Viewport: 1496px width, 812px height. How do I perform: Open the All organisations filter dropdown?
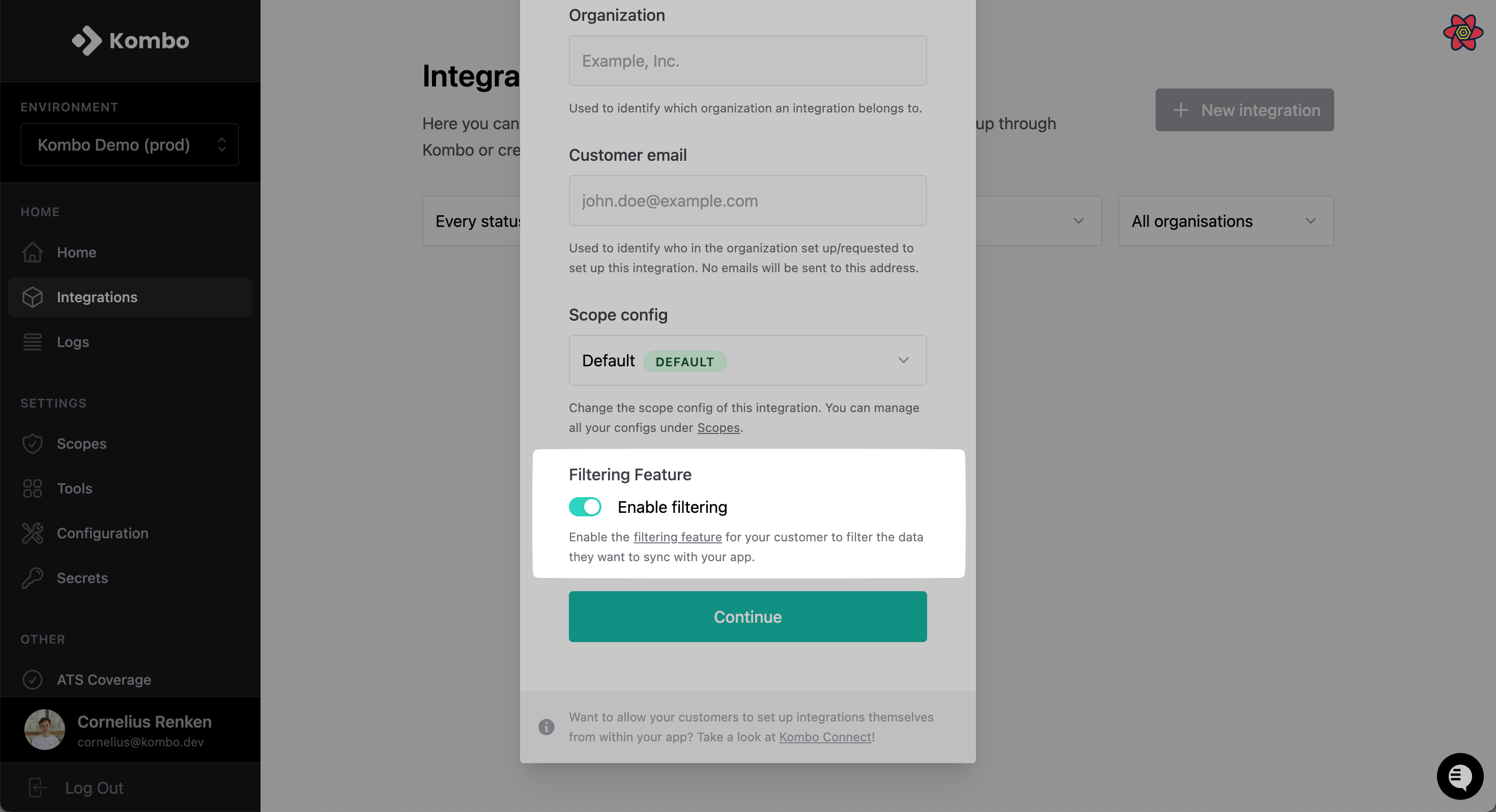coord(1225,221)
